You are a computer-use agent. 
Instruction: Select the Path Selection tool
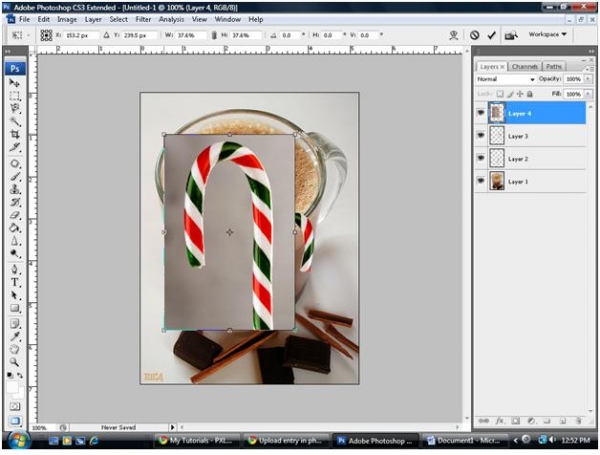pyautogui.click(x=15, y=295)
